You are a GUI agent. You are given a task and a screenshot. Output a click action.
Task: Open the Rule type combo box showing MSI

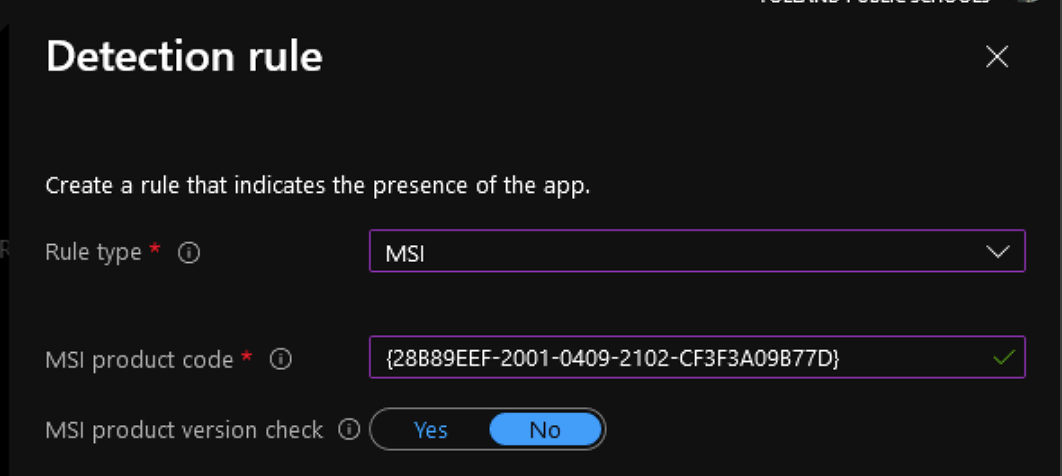(x=697, y=251)
